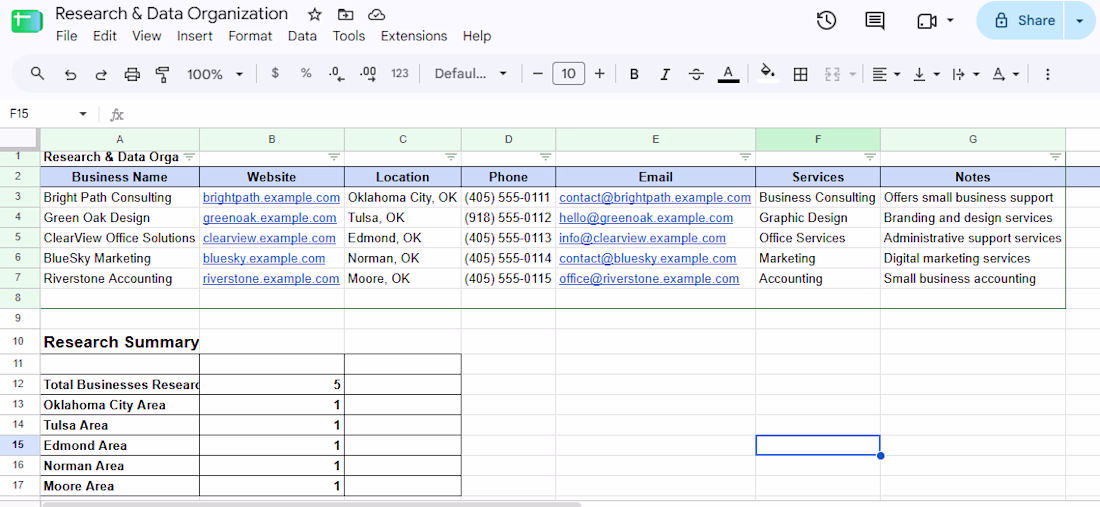The width and height of the screenshot is (1100, 507).
Task: Open the comments icon
Action: click(874, 21)
